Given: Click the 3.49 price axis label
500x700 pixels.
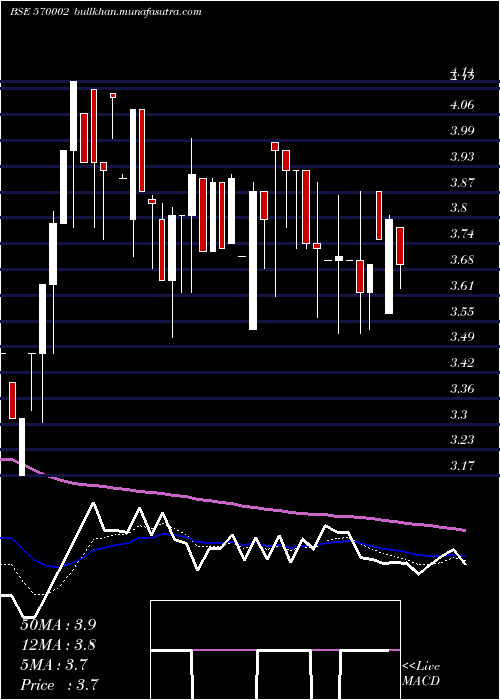Looking at the screenshot, I should coord(462,337).
